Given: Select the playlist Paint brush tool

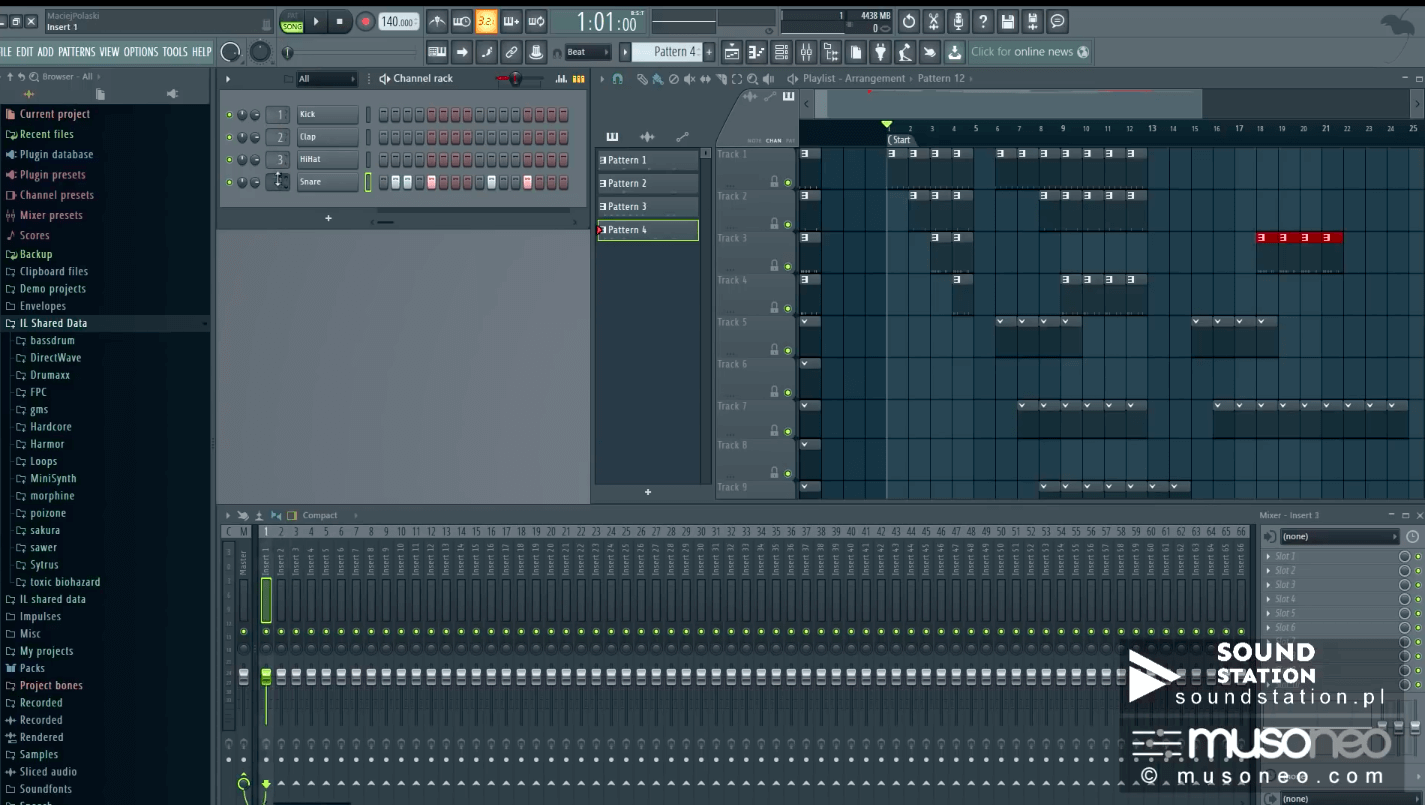Looking at the screenshot, I should (657, 79).
